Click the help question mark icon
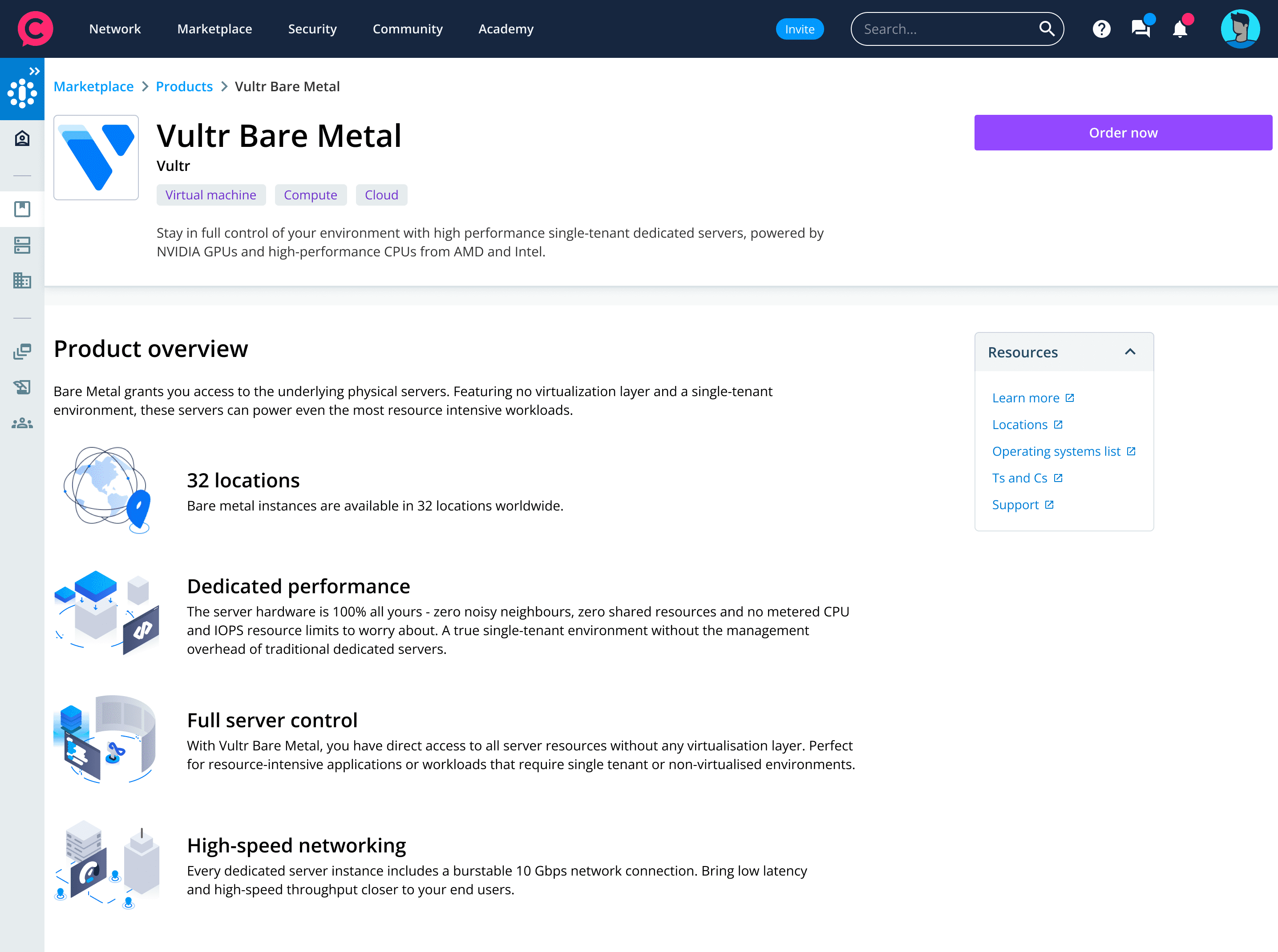 click(1101, 29)
